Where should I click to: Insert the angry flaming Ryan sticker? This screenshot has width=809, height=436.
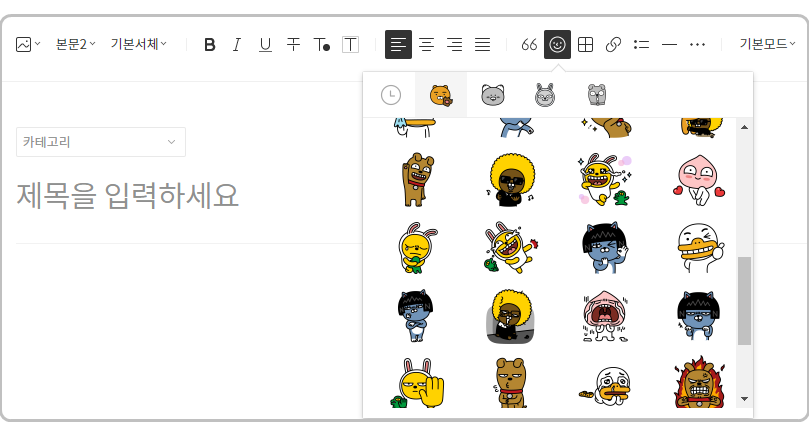pos(699,382)
